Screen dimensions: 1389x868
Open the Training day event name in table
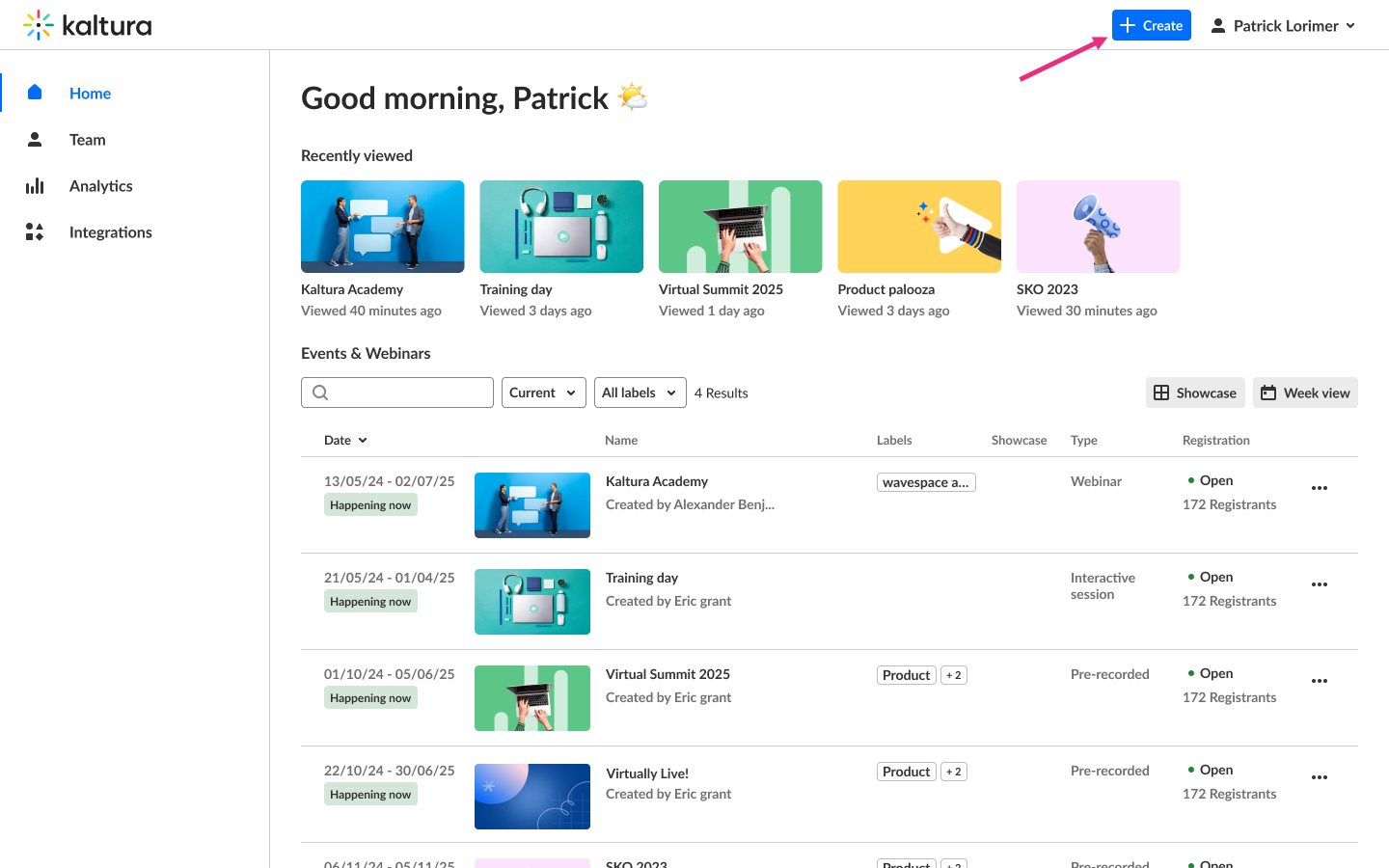tap(641, 578)
